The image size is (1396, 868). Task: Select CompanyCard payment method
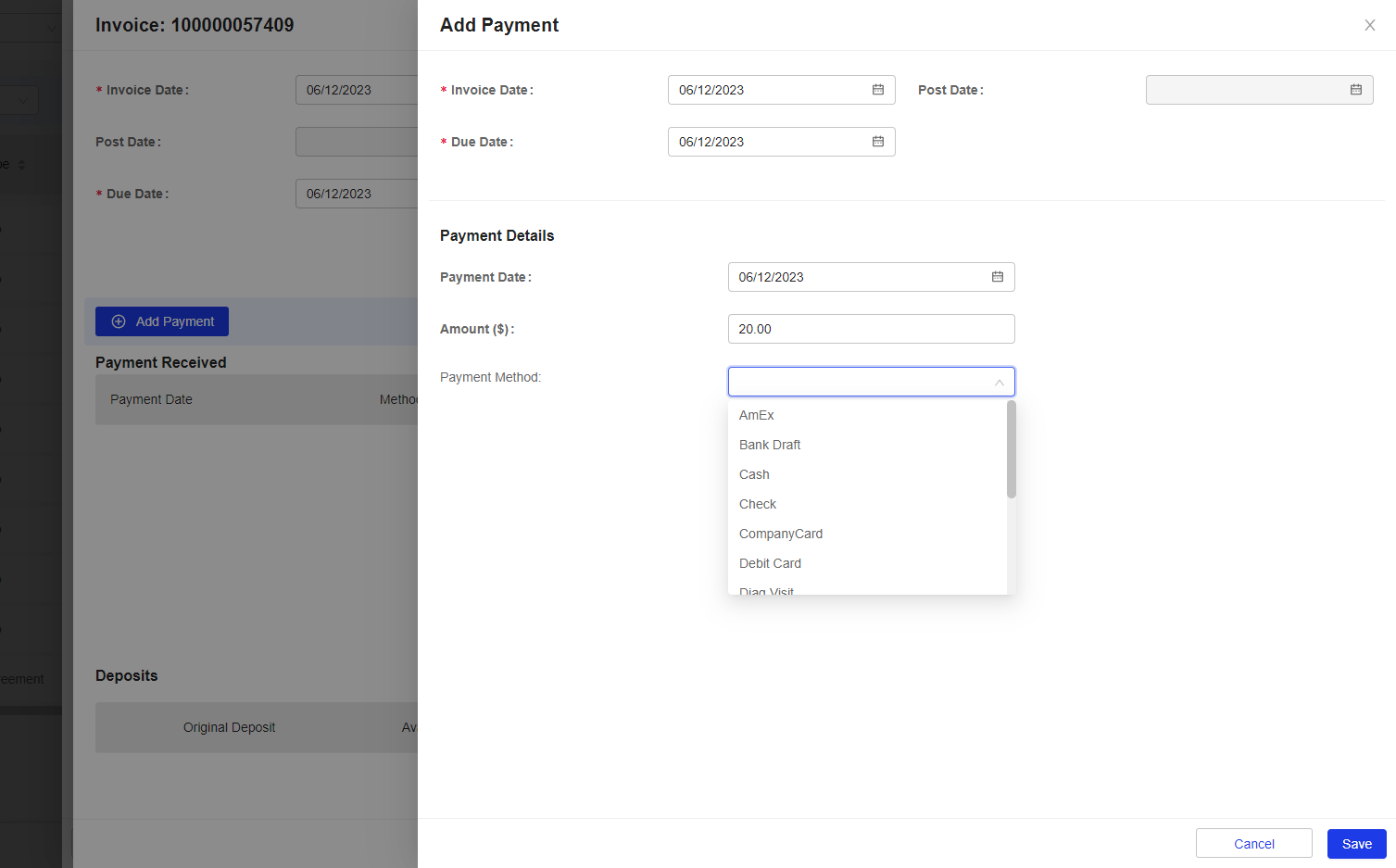(867, 534)
